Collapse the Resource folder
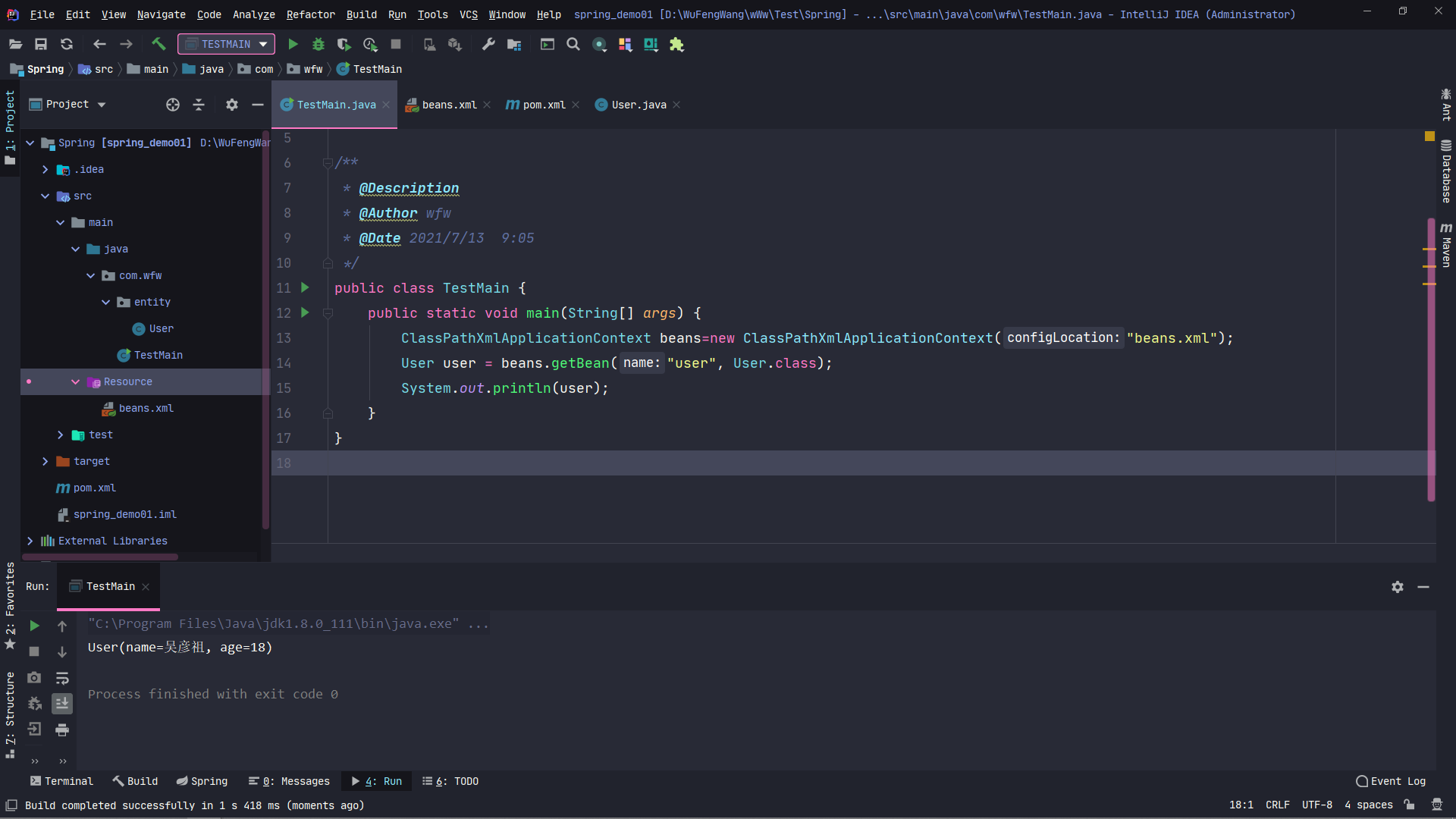Viewport: 1456px width, 819px height. pos(75,381)
